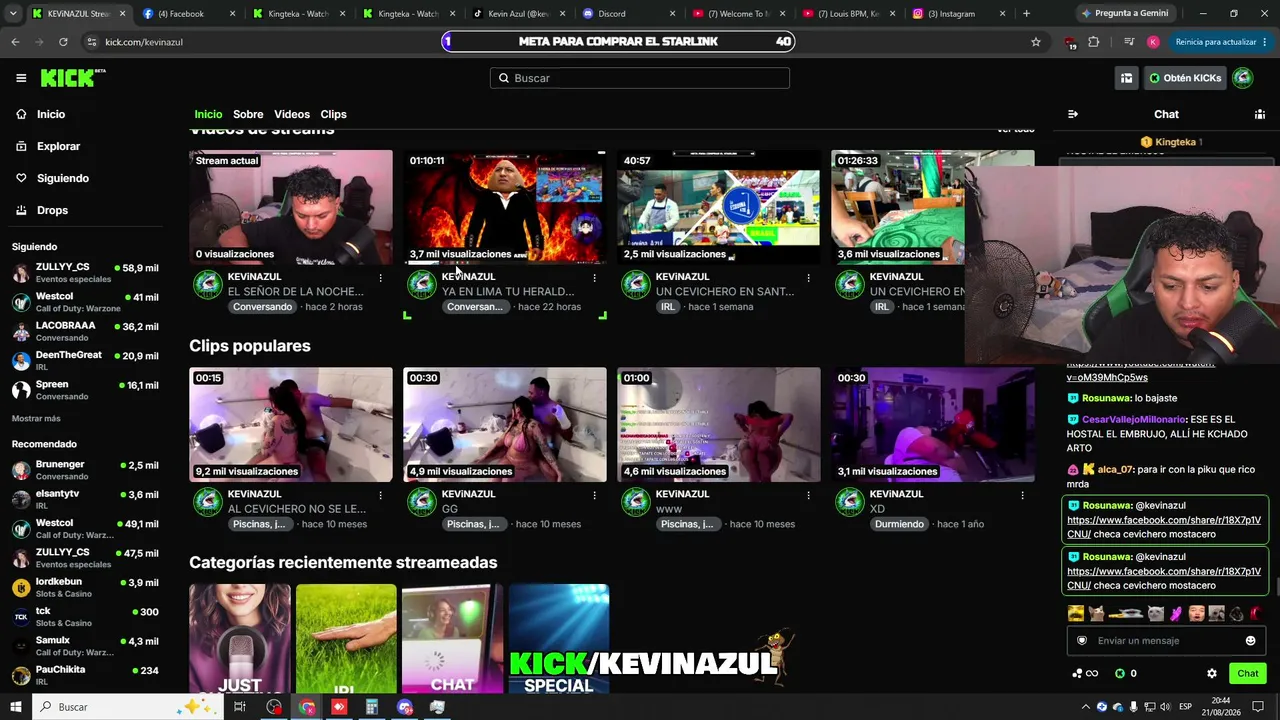Click the Enviar un mensaje chat field

pyautogui.click(x=1166, y=641)
